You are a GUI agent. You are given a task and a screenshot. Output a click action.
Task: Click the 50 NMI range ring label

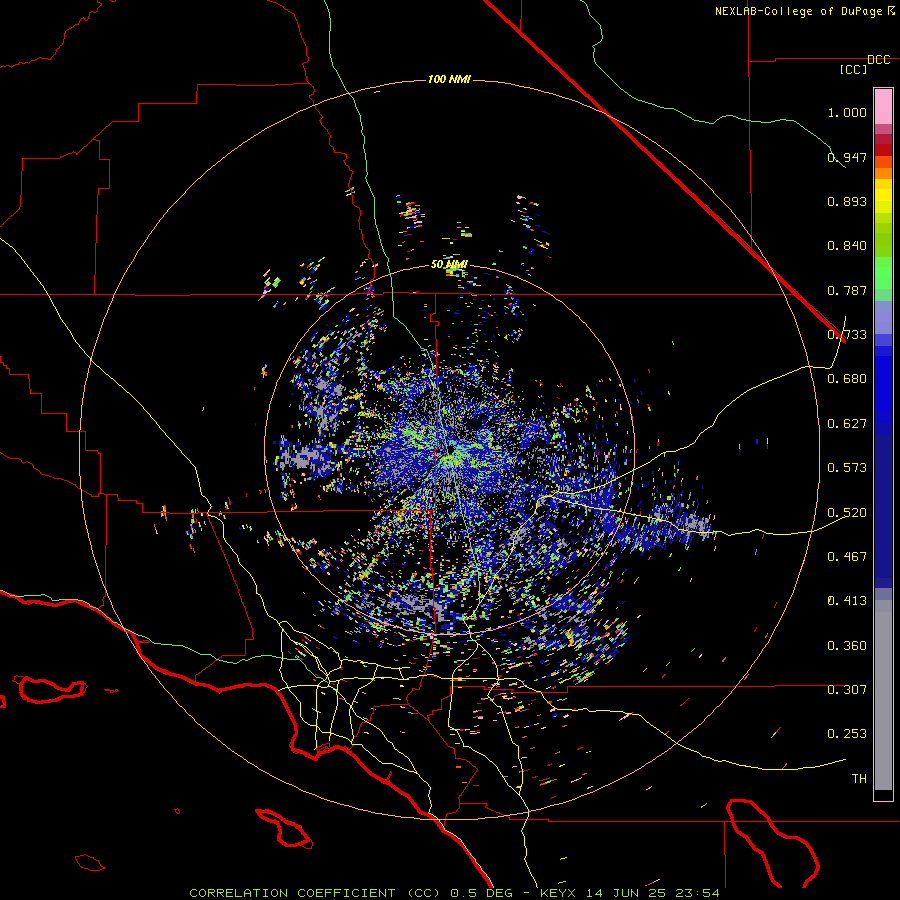click(449, 265)
